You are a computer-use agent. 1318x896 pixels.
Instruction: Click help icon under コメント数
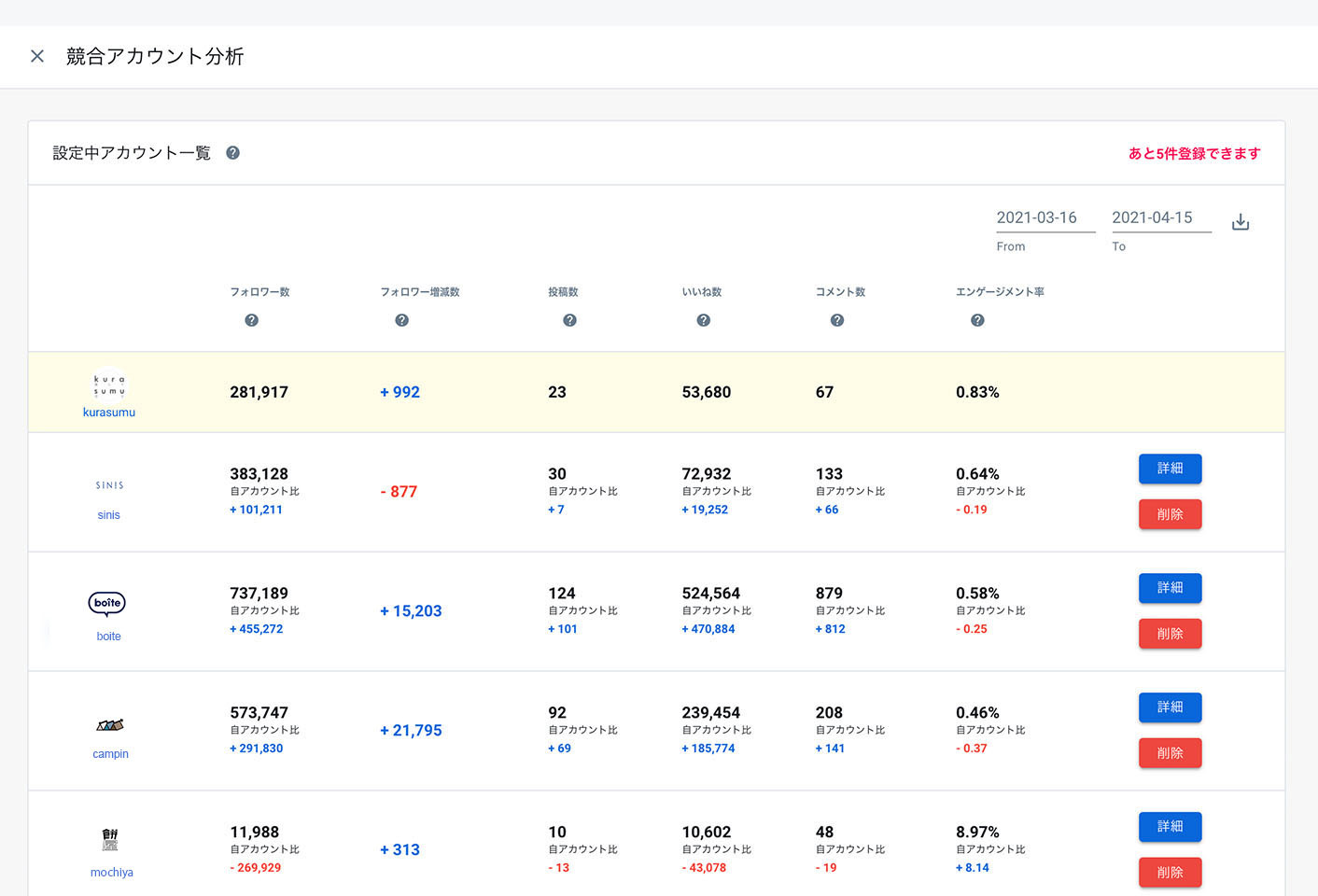coord(837,320)
